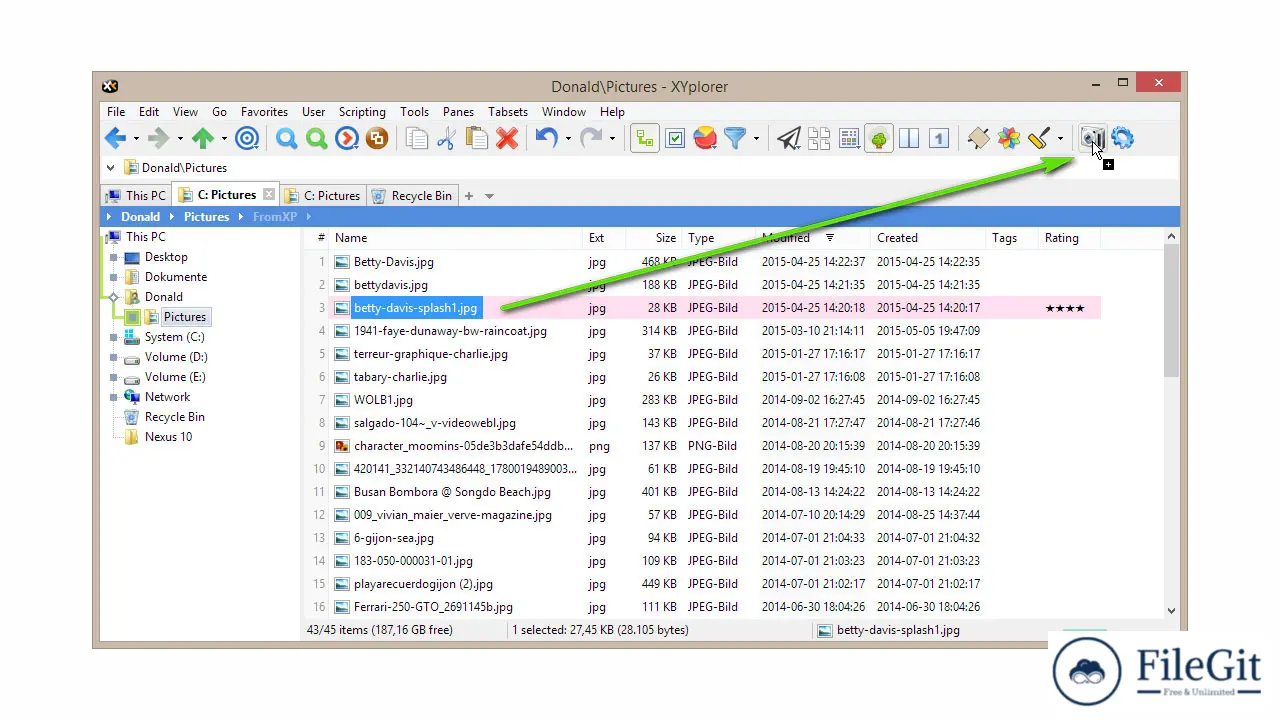Screen dimensions: 1280x720
Task: Open the Scripting menu
Action: pyautogui.click(x=362, y=112)
